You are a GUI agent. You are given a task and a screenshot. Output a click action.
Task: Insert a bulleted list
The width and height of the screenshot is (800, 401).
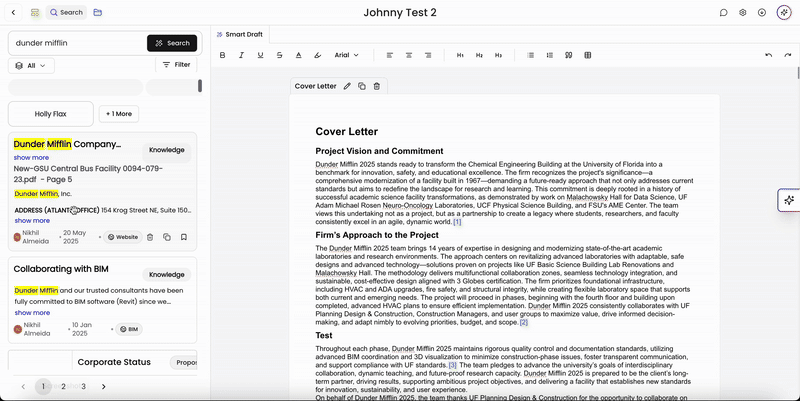(531, 55)
